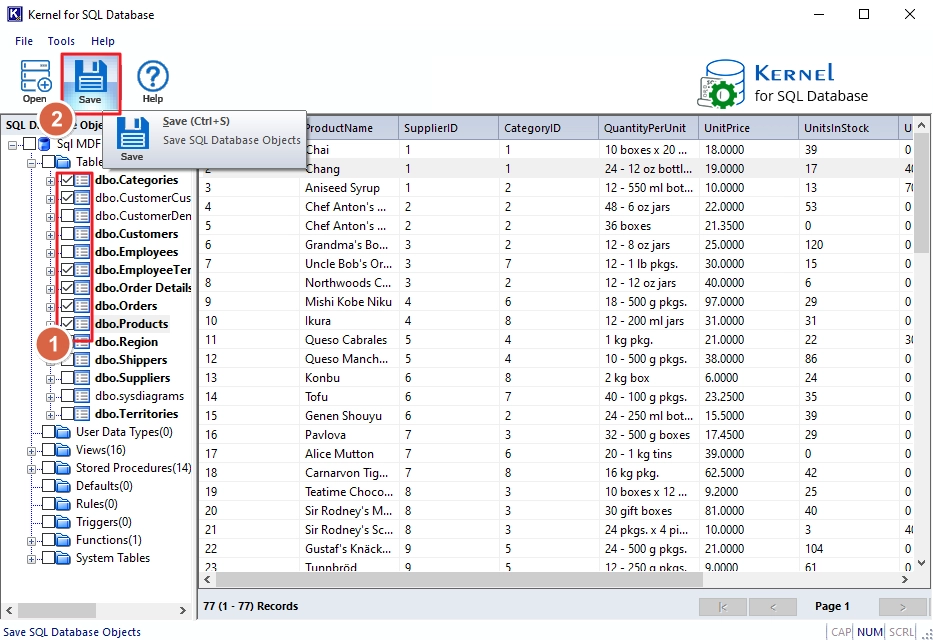Expand the dbo.Suppliers node
The height and width of the screenshot is (640, 933).
click(x=51, y=379)
